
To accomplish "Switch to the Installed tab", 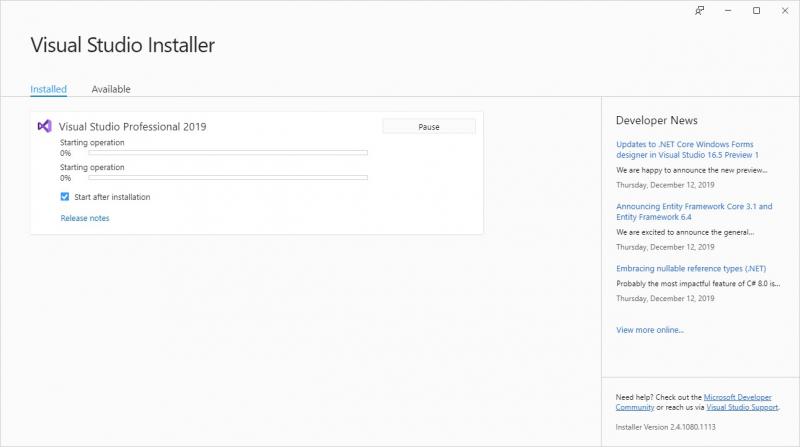I will [x=48, y=89].
